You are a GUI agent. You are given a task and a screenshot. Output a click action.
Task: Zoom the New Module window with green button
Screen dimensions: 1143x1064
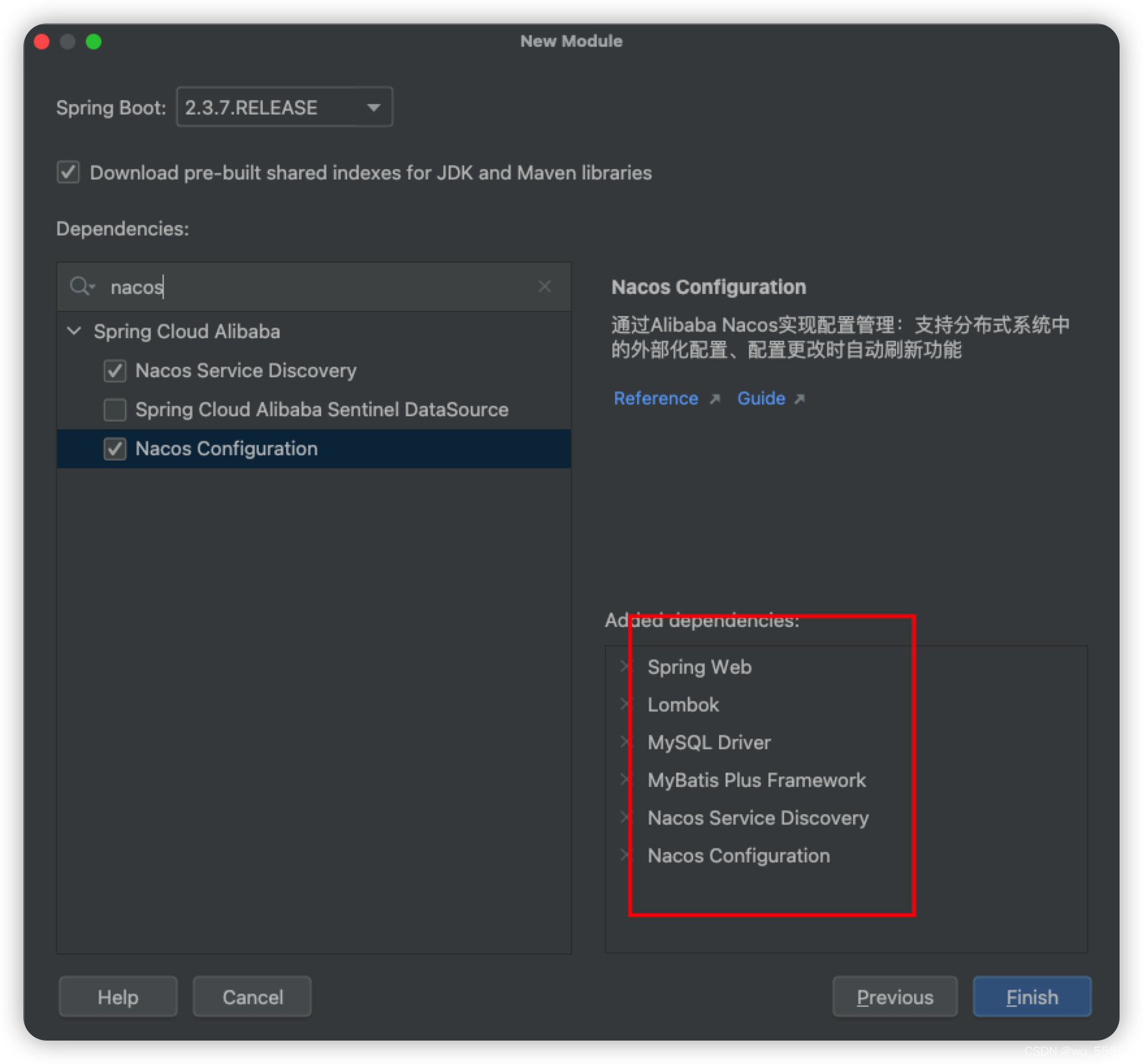point(94,42)
